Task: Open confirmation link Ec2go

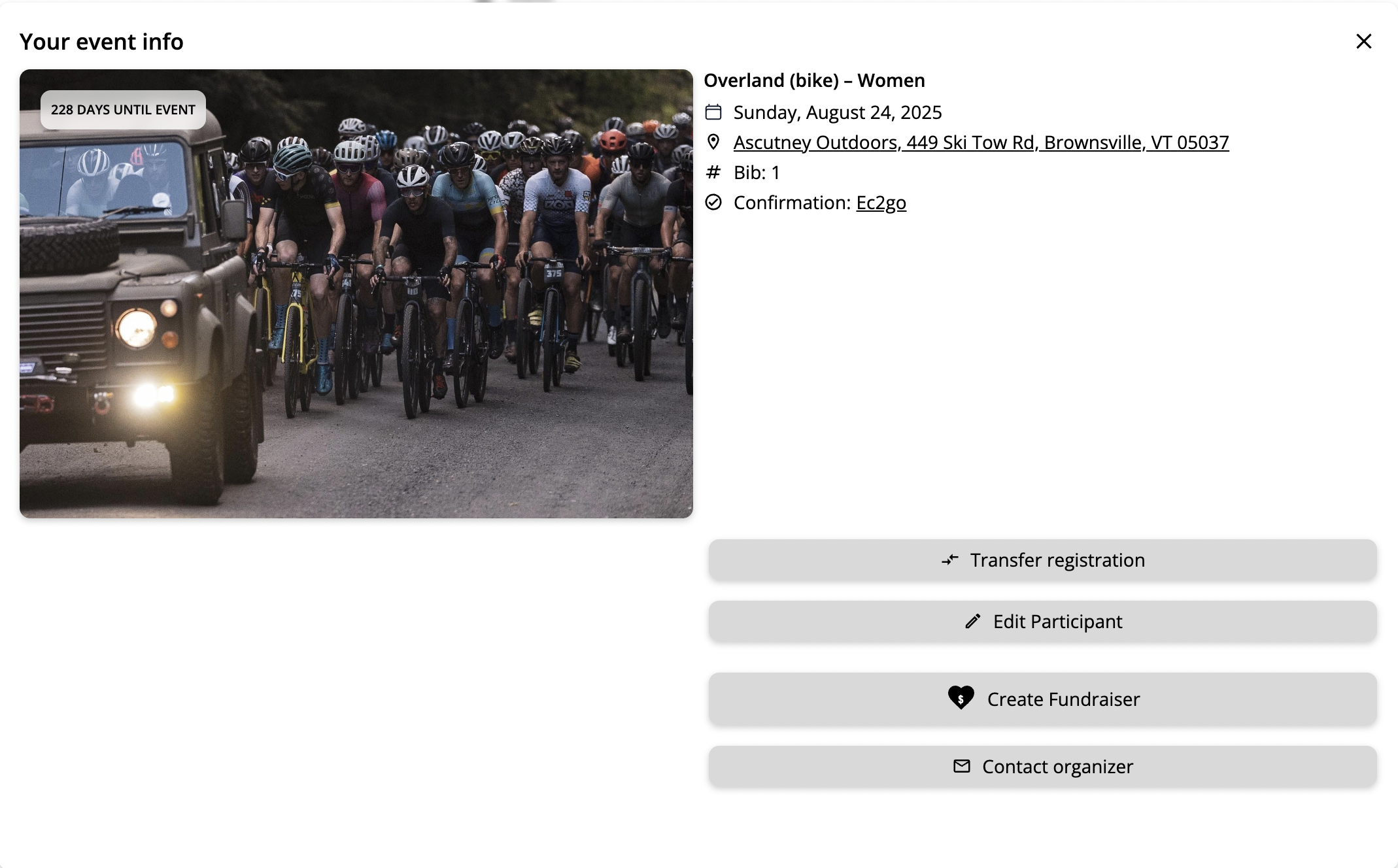Action: tap(881, 203)
